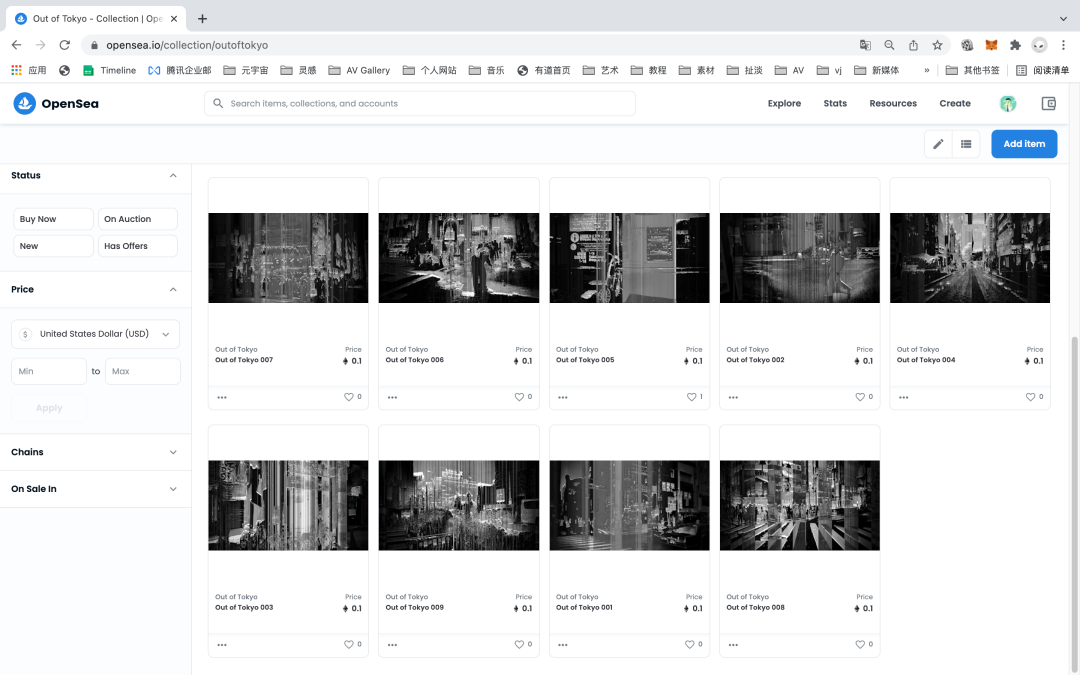Focus the Min price input field

(49, 371)
